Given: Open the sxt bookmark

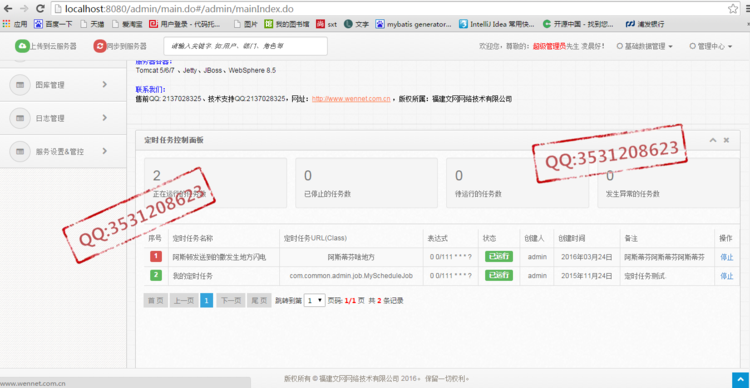Looking at the screenshot, I should (326, 23).
